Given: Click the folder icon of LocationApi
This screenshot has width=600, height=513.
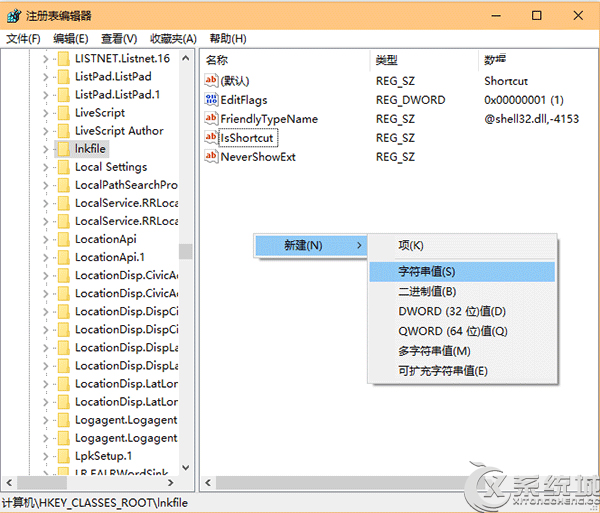Looking at the screenshot, I should [64, 239].
